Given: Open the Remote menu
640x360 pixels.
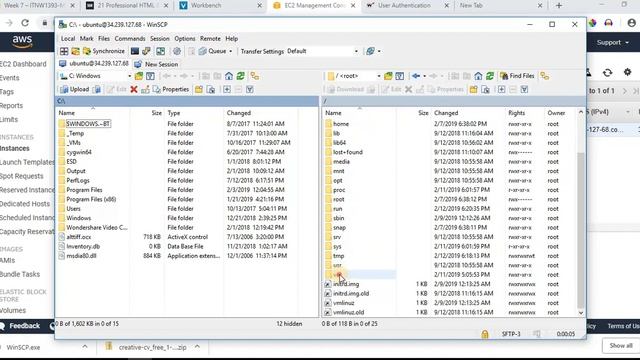Looking at the screenshot, I should click(210, 38).
